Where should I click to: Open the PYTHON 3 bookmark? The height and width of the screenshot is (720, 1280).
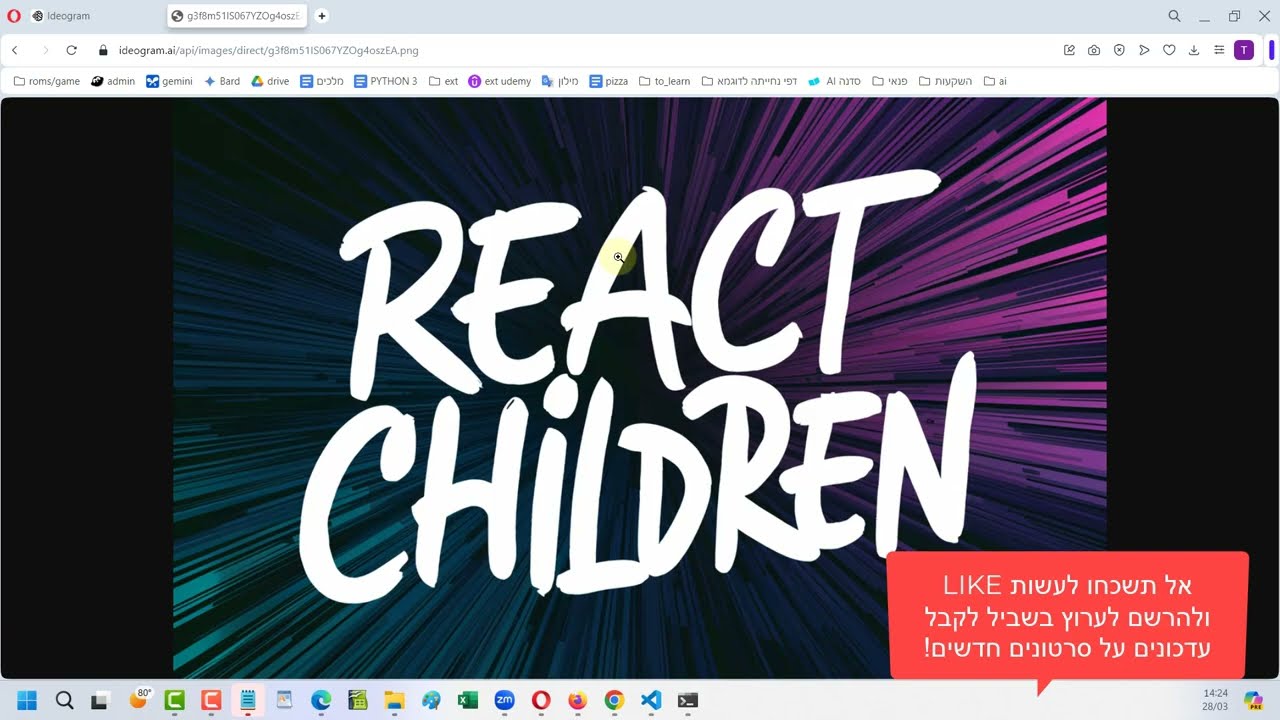385,81
